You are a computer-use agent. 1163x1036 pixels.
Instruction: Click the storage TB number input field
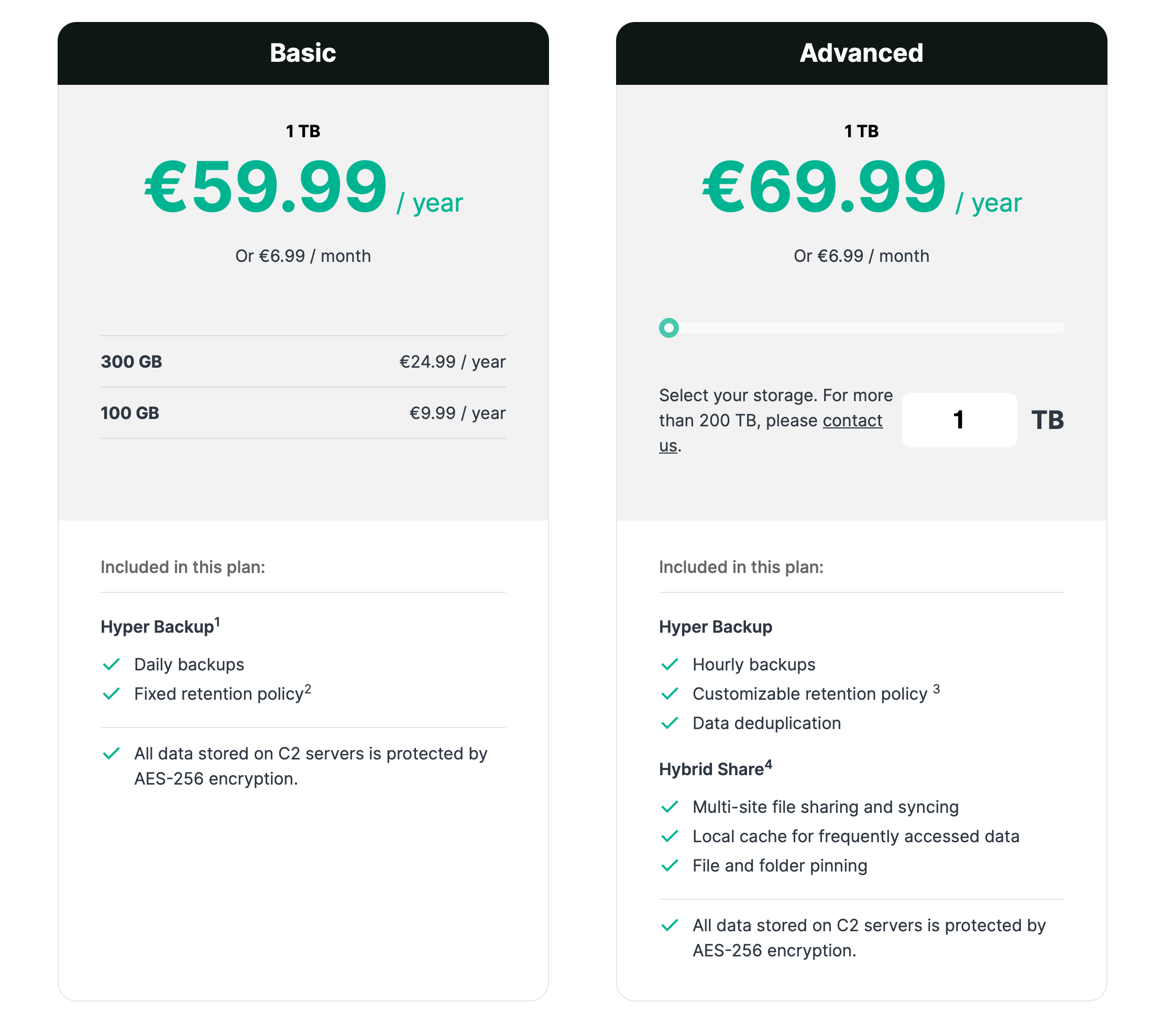pyautogui.click(x=959, y=420)
